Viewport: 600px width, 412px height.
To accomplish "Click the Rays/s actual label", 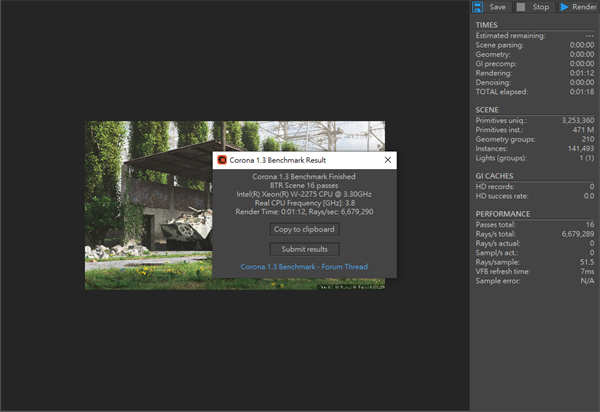I will tap(497, 243).
